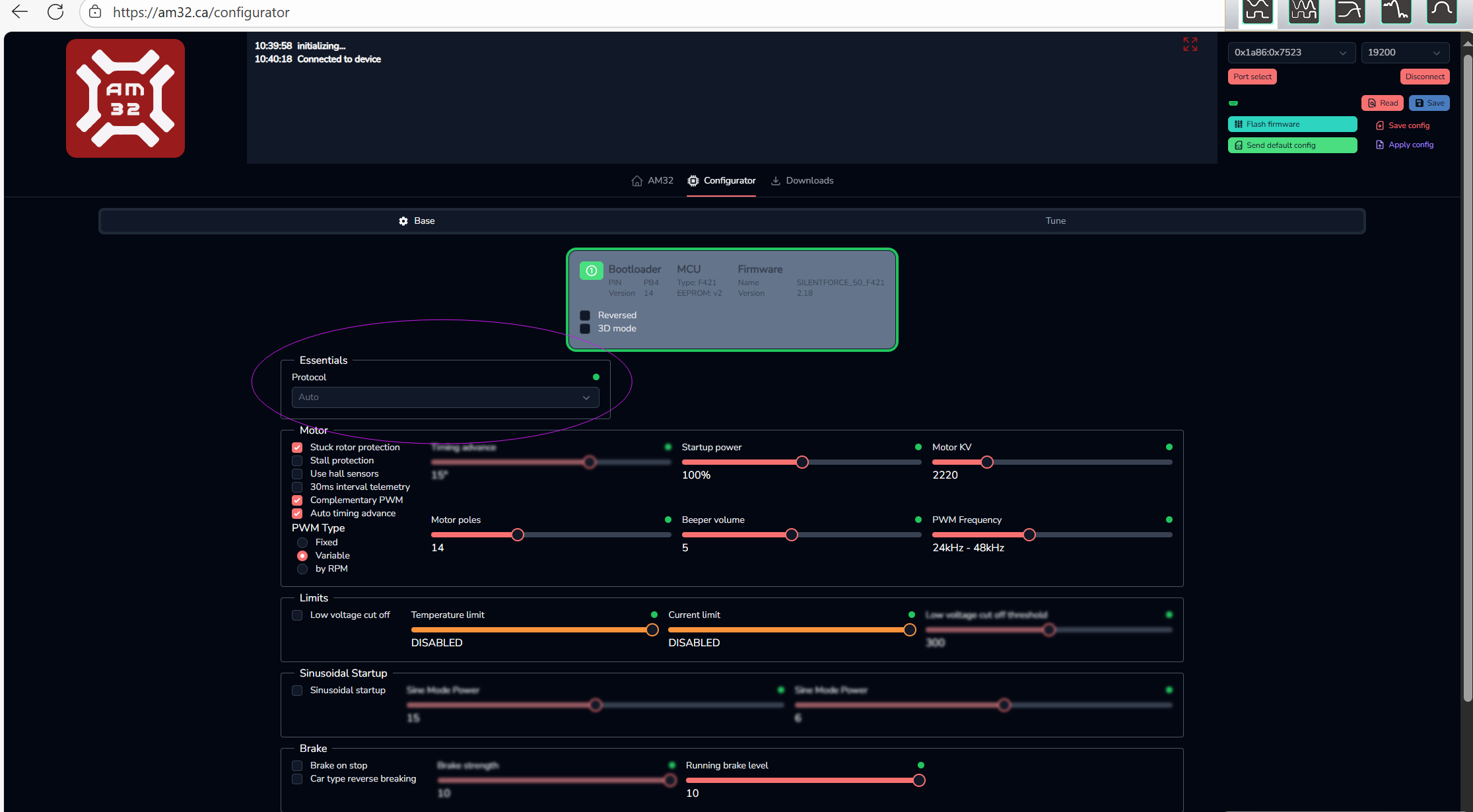Select by RPM PWM type
Screen dimensions: 1473x812
pyautogui.click(x=302, y=569)
